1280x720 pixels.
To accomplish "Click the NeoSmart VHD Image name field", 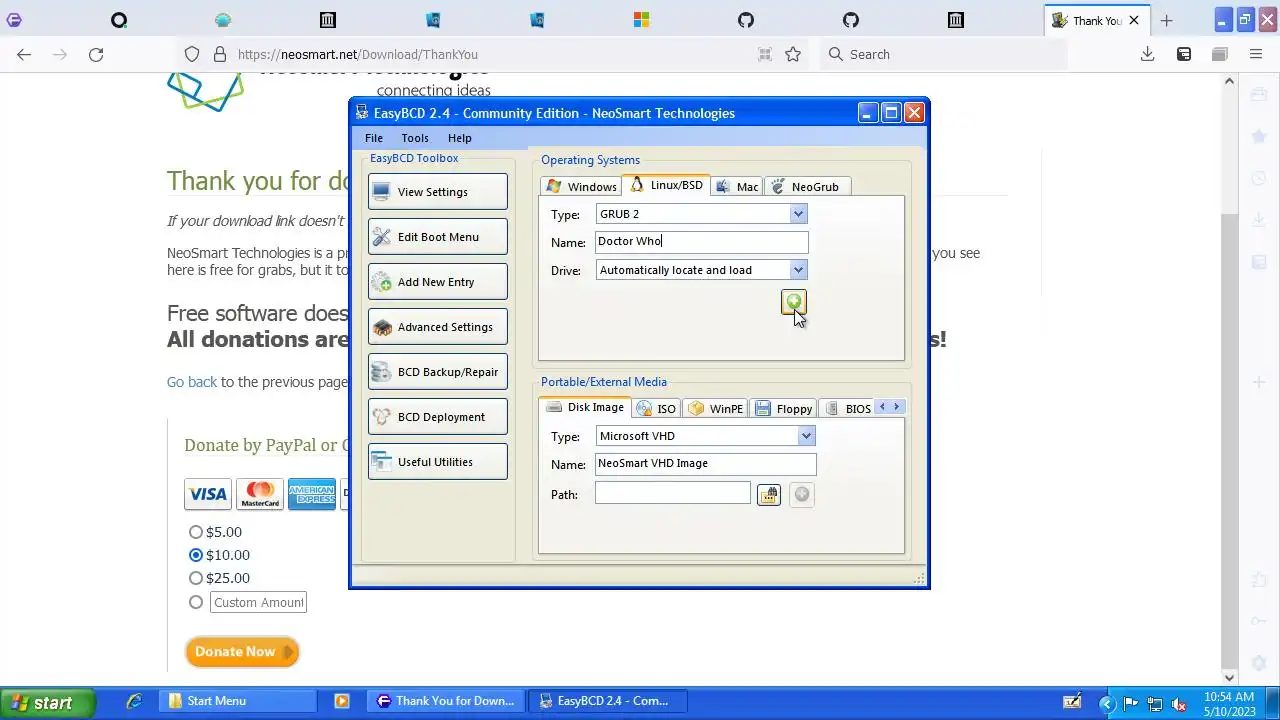I will (x=705, y=463).
